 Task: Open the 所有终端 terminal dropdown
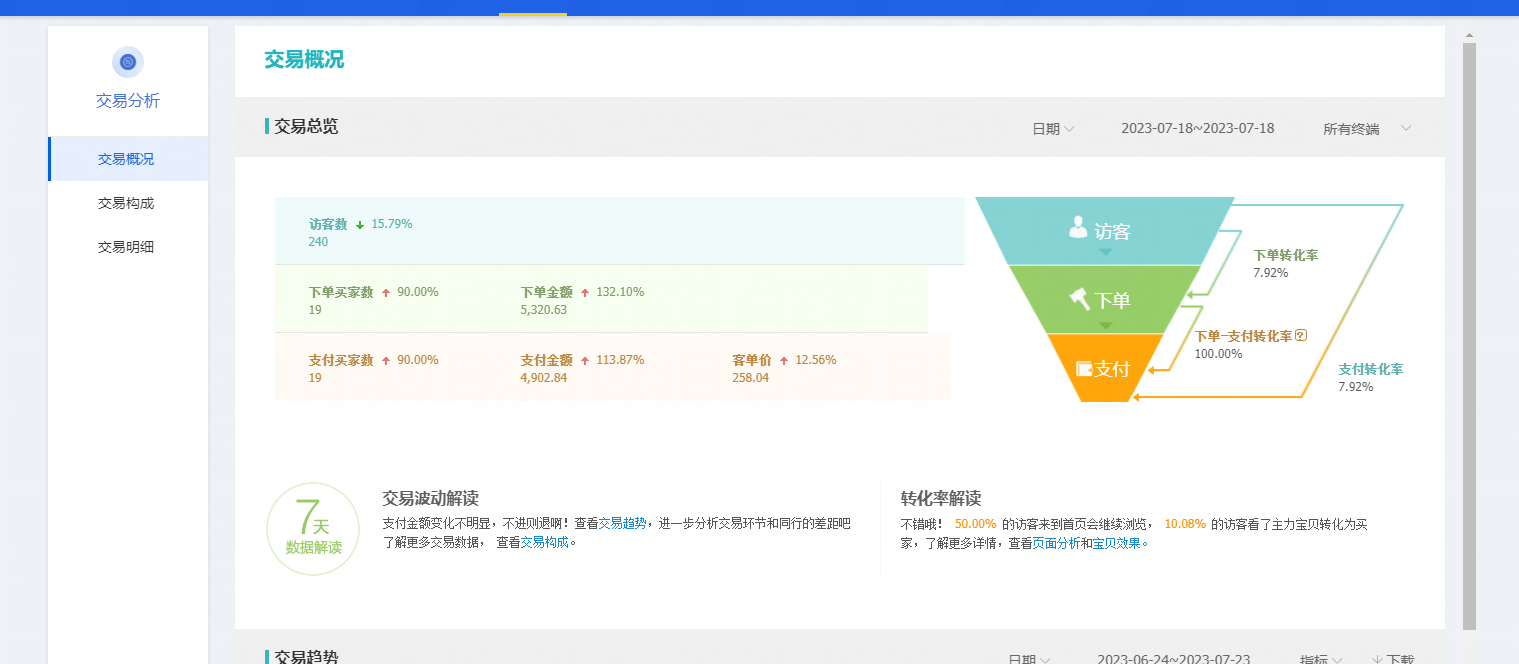click(x=1366, y=128)
